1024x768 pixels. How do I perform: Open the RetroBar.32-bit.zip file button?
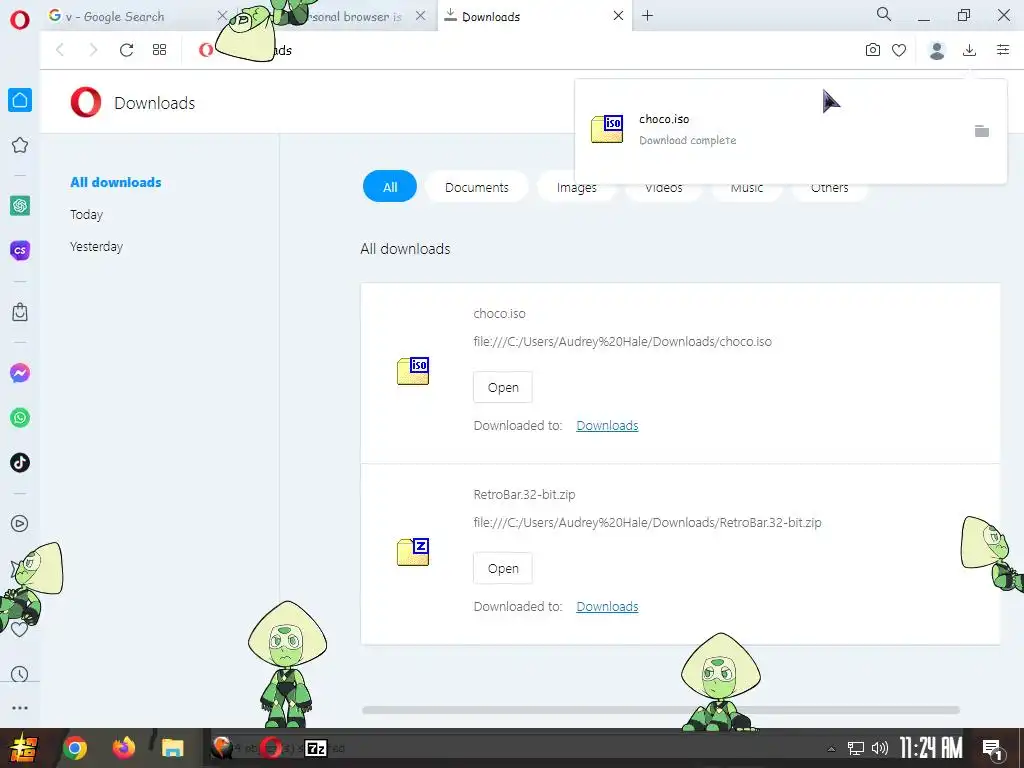coord(503,568)
